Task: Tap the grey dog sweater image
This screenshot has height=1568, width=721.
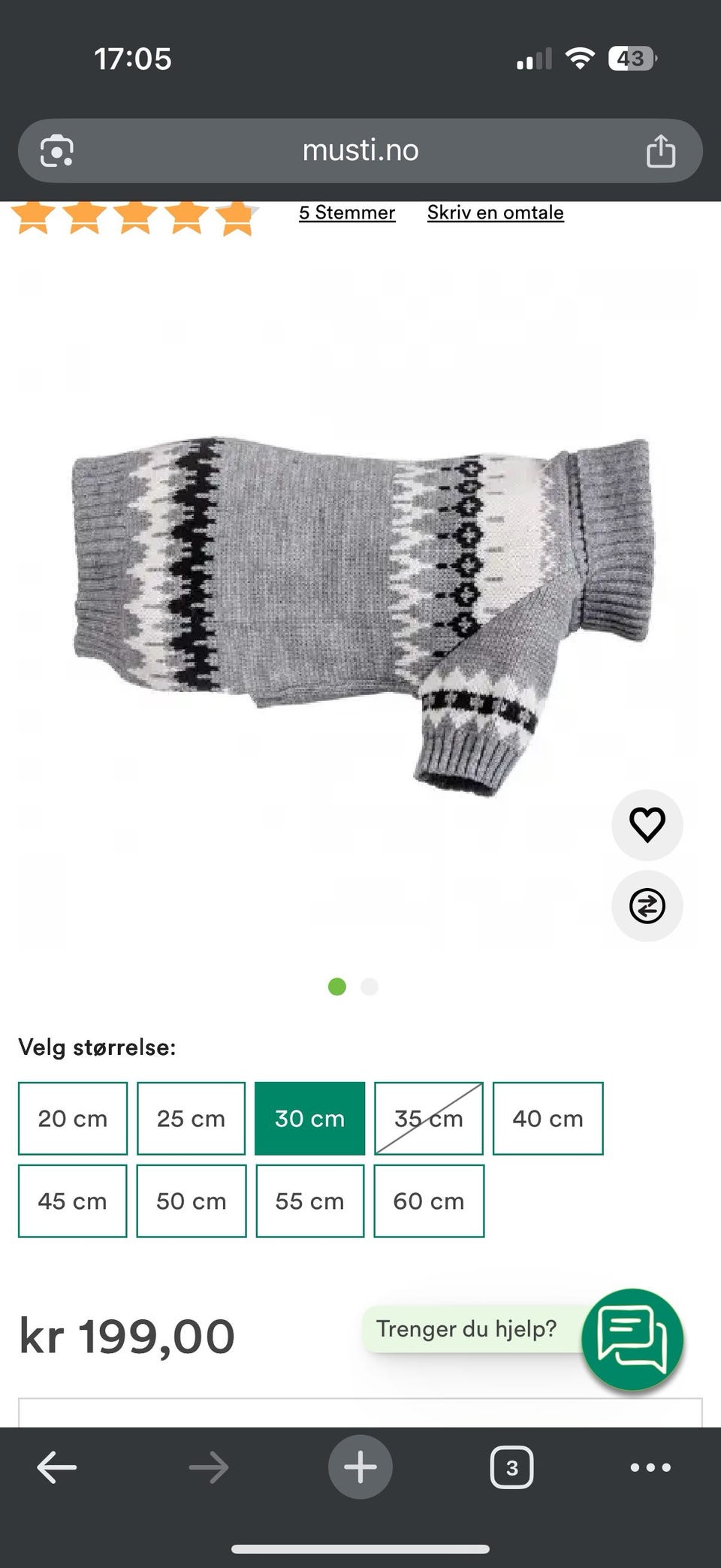Action: pyautogui.click(x=363, y=612)
